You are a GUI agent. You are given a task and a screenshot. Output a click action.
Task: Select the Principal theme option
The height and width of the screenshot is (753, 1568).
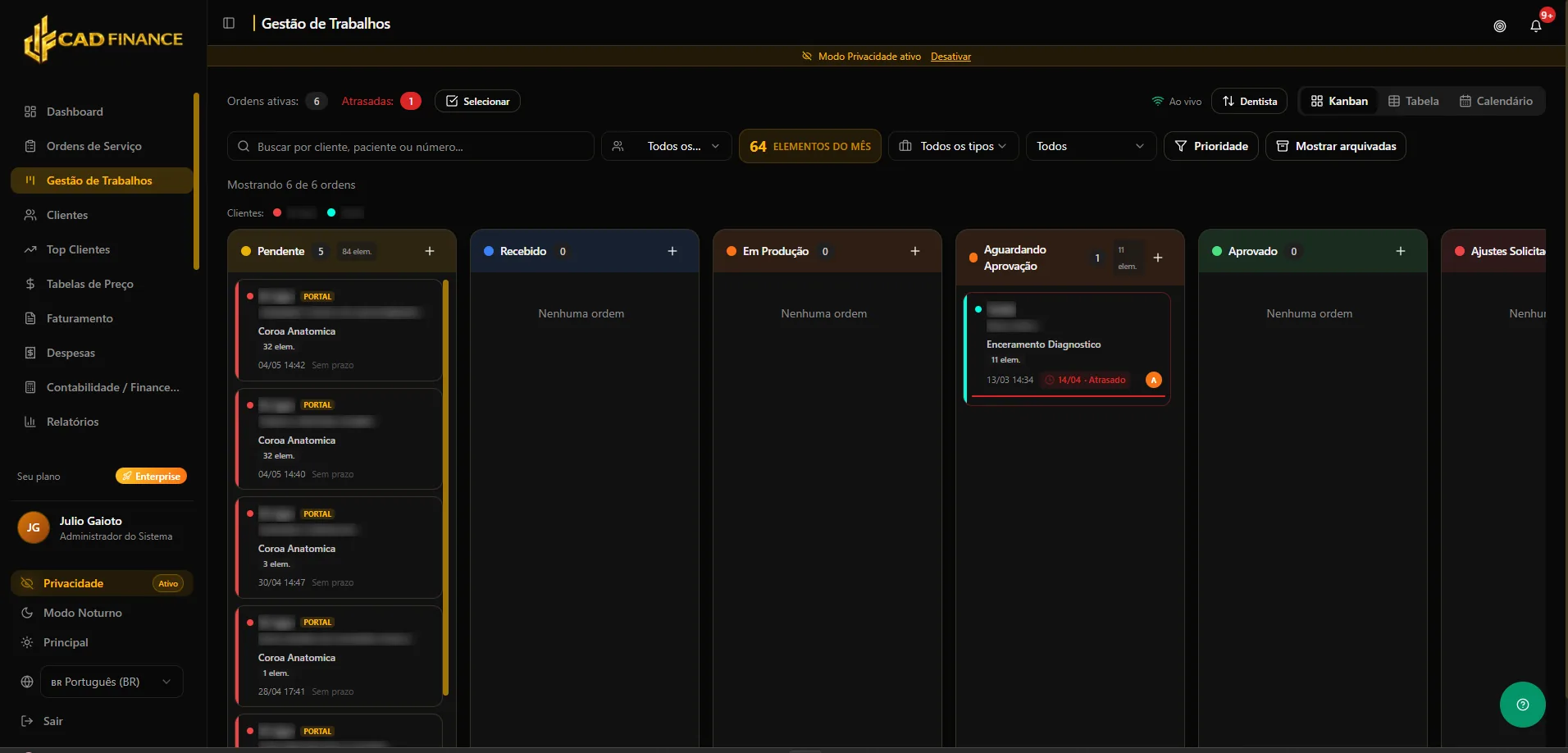coord(102,642)
